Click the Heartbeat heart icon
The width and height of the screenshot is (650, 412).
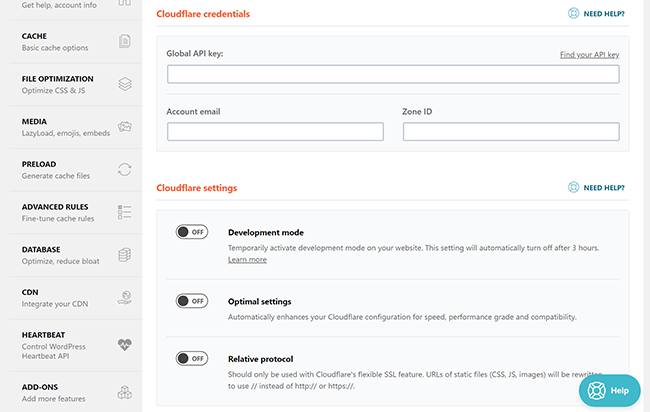pyautogui.click(x=125, y=344)
